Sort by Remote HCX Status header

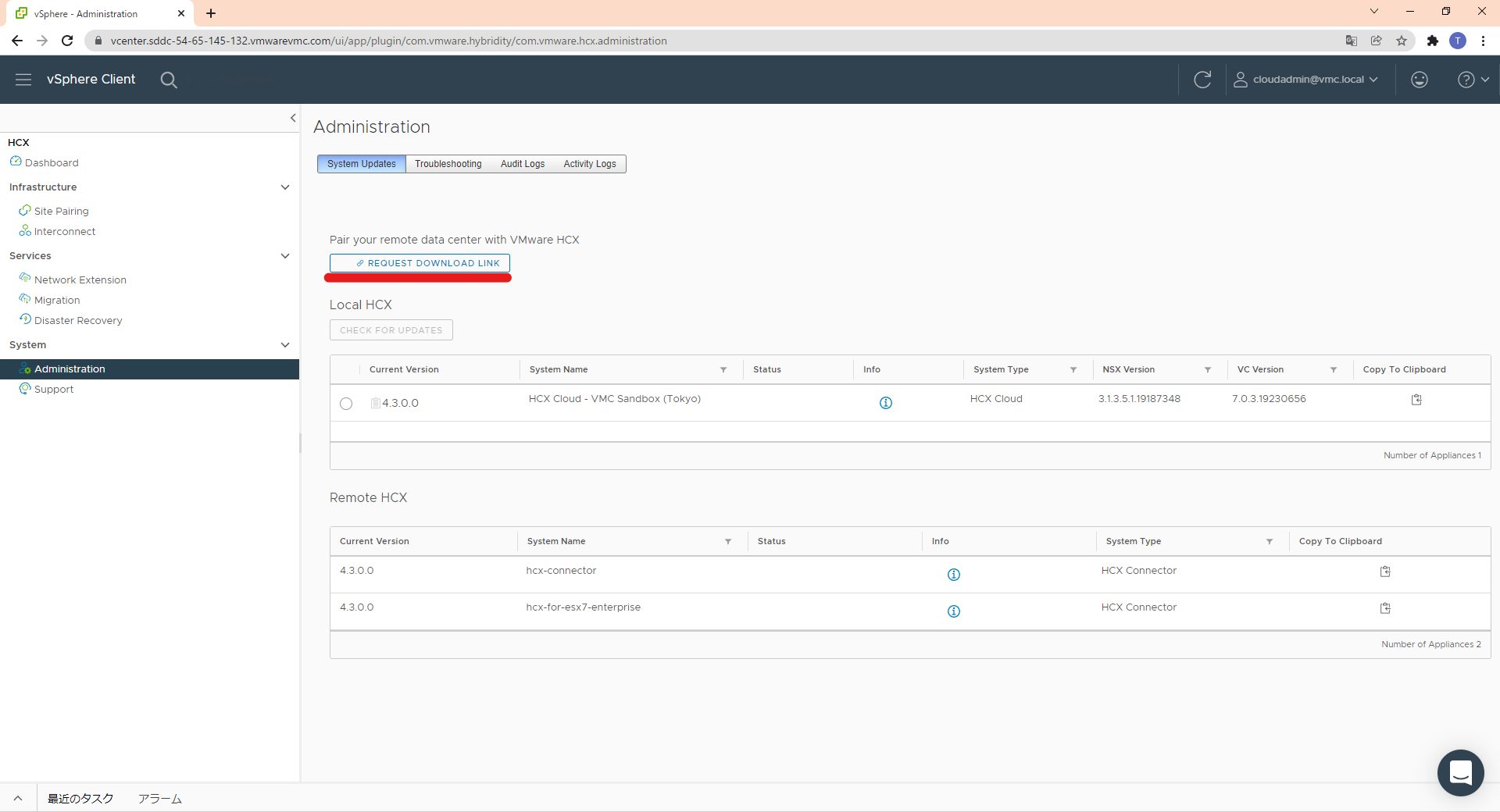(772, 542)
